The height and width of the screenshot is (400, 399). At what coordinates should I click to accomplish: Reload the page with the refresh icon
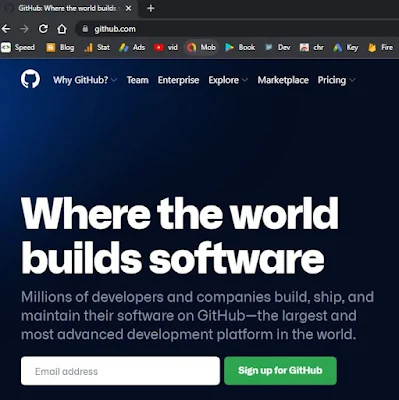pyautogui.click(x=43, y=29)
